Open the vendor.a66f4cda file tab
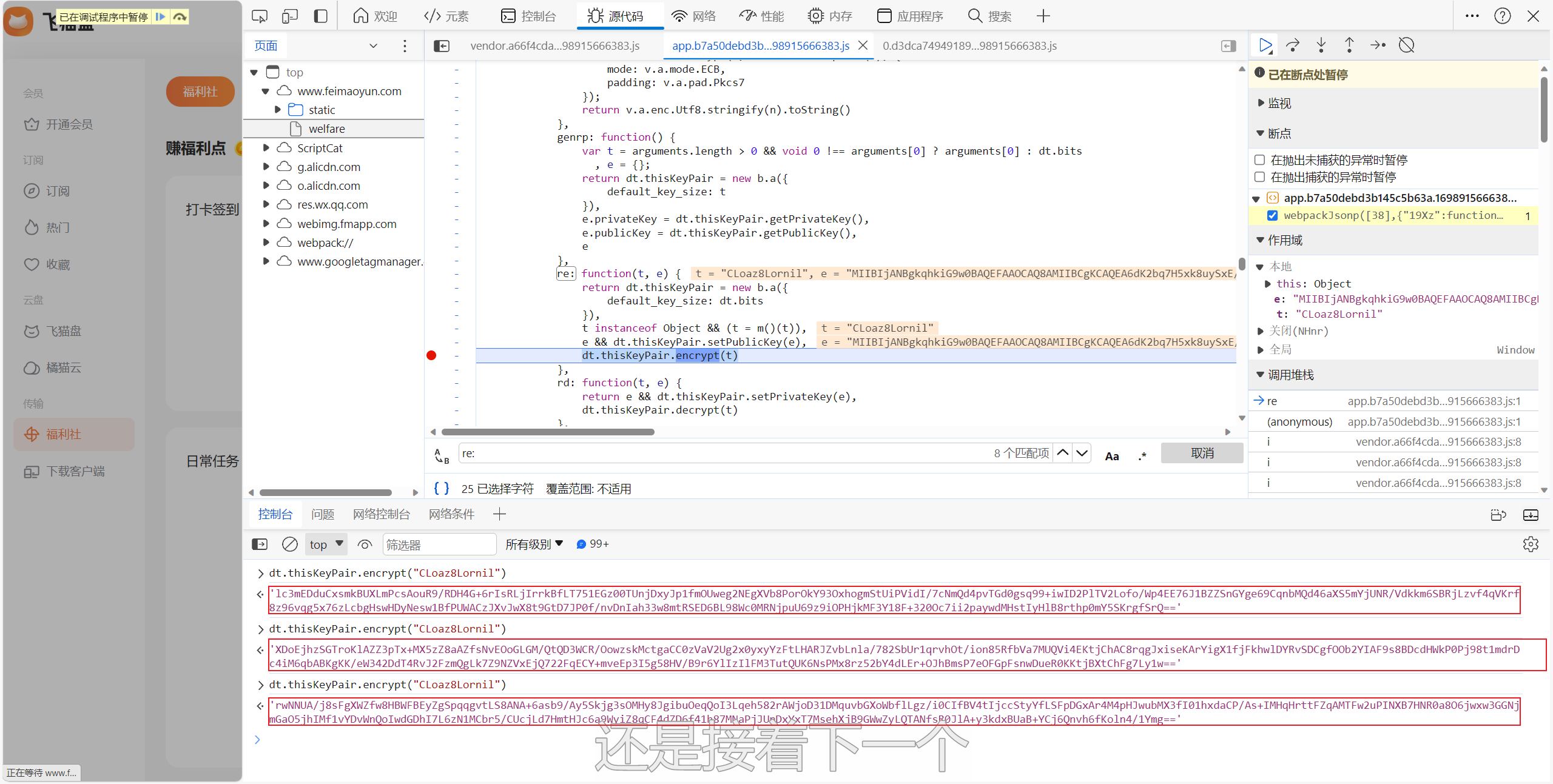The width and height of the screenshot is (1553, 784). pyautogui.click(x=554, y=46)
